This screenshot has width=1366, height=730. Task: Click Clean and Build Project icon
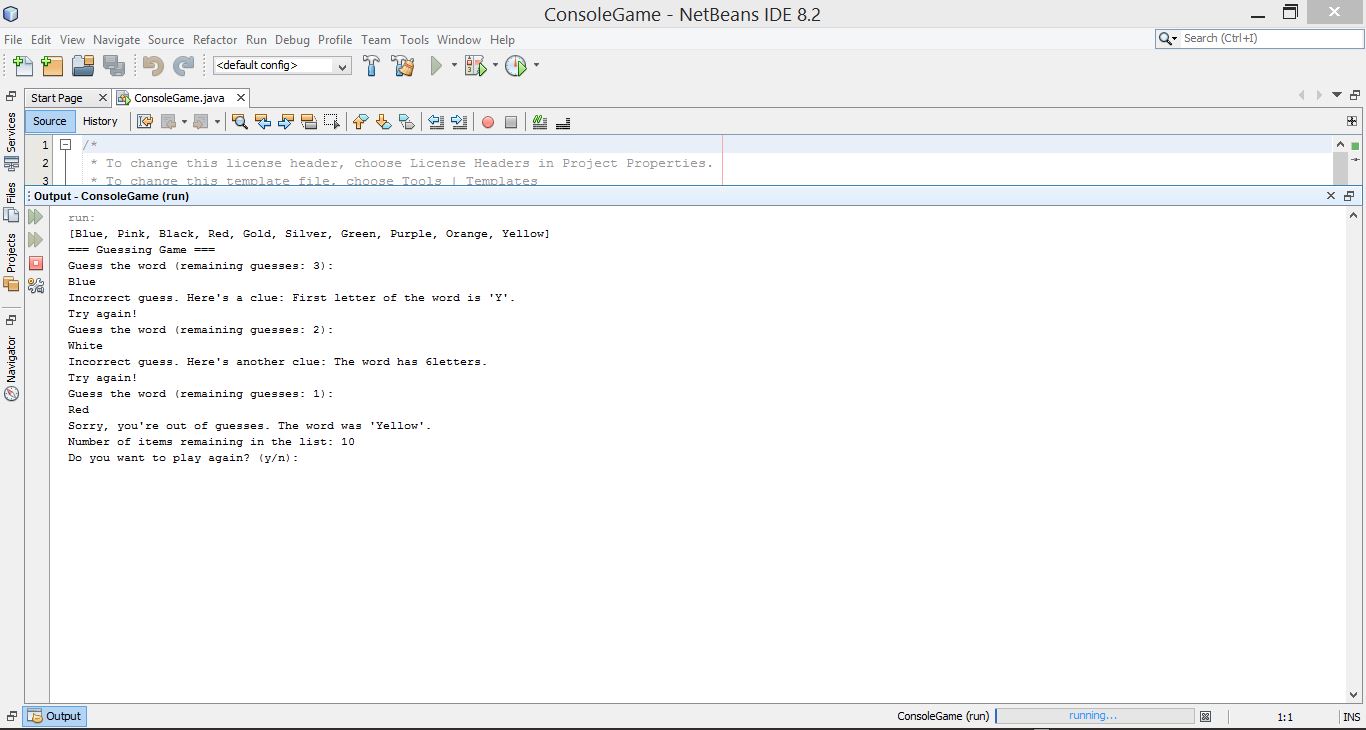tap(403, 66)
